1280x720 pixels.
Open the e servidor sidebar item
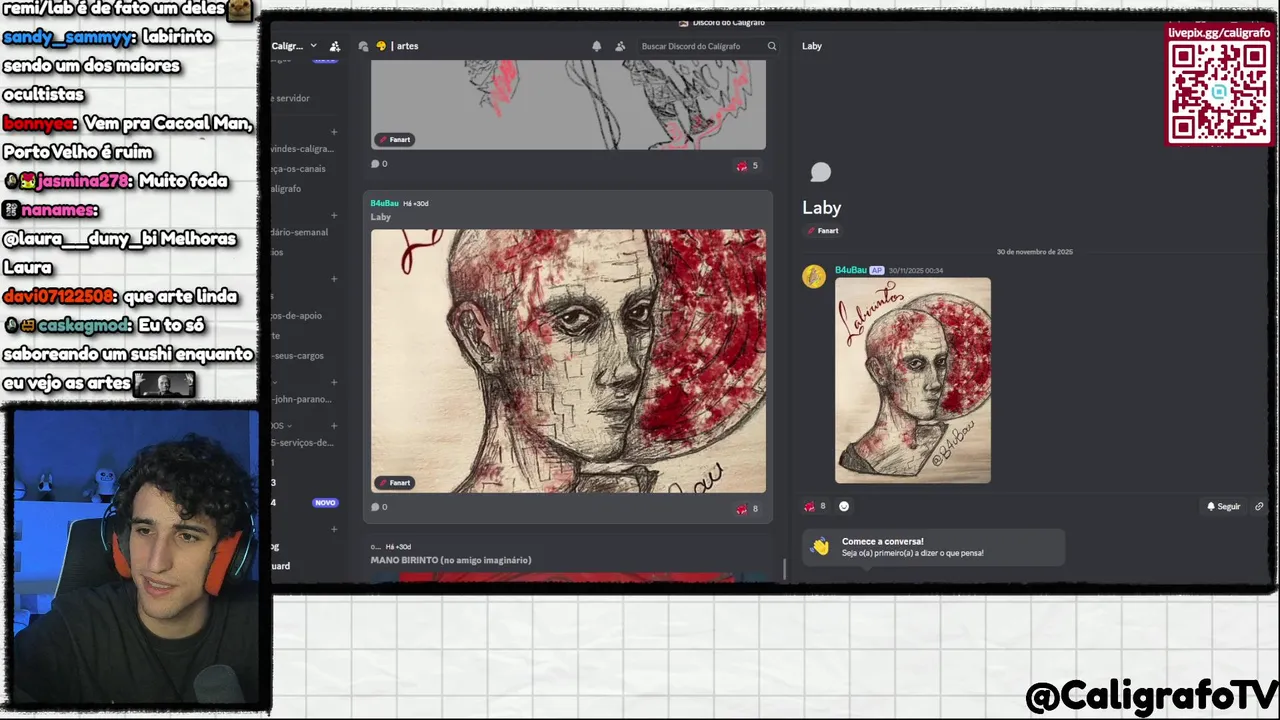pos(292,98)
